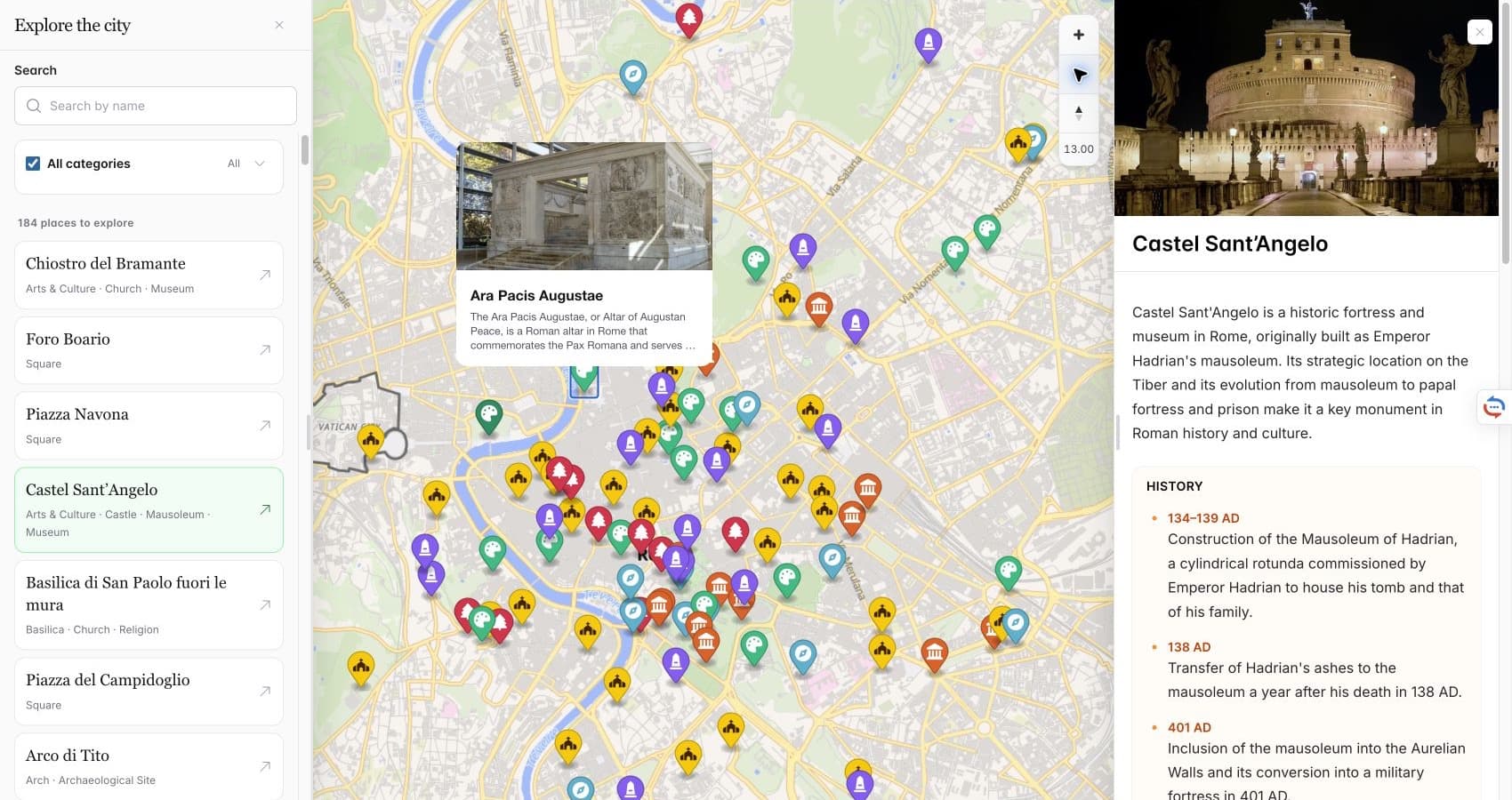Image resolution: width=1512 pixels, height=800 pixels.
Task: Zoom in with the map plus button
Action: point(1079,35)
